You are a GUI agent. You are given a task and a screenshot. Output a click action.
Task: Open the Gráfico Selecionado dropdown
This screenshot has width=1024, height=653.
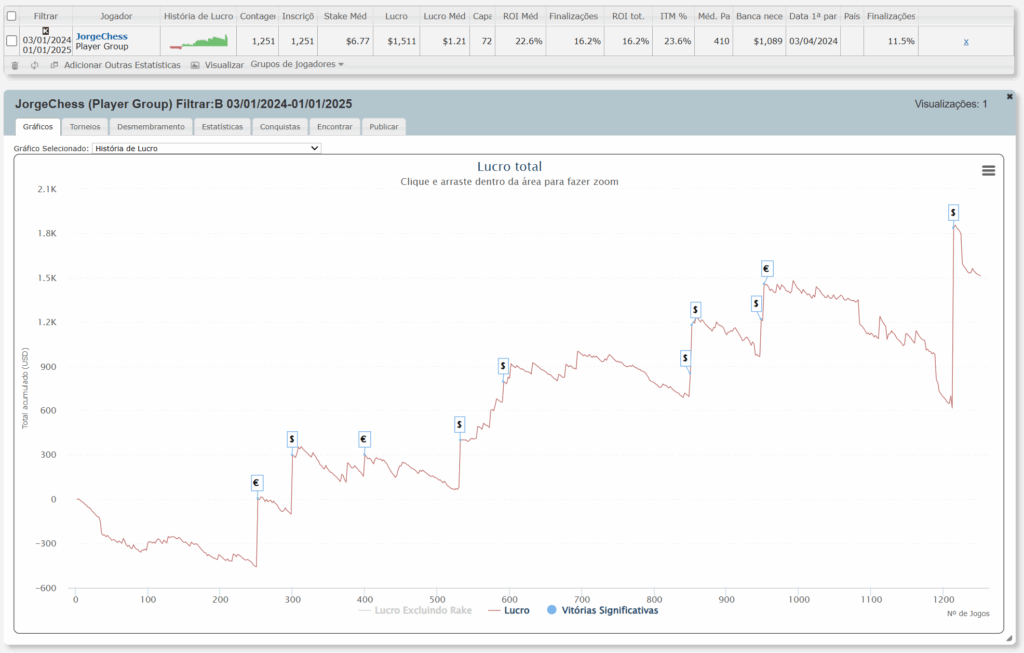(x=206, y=148)
